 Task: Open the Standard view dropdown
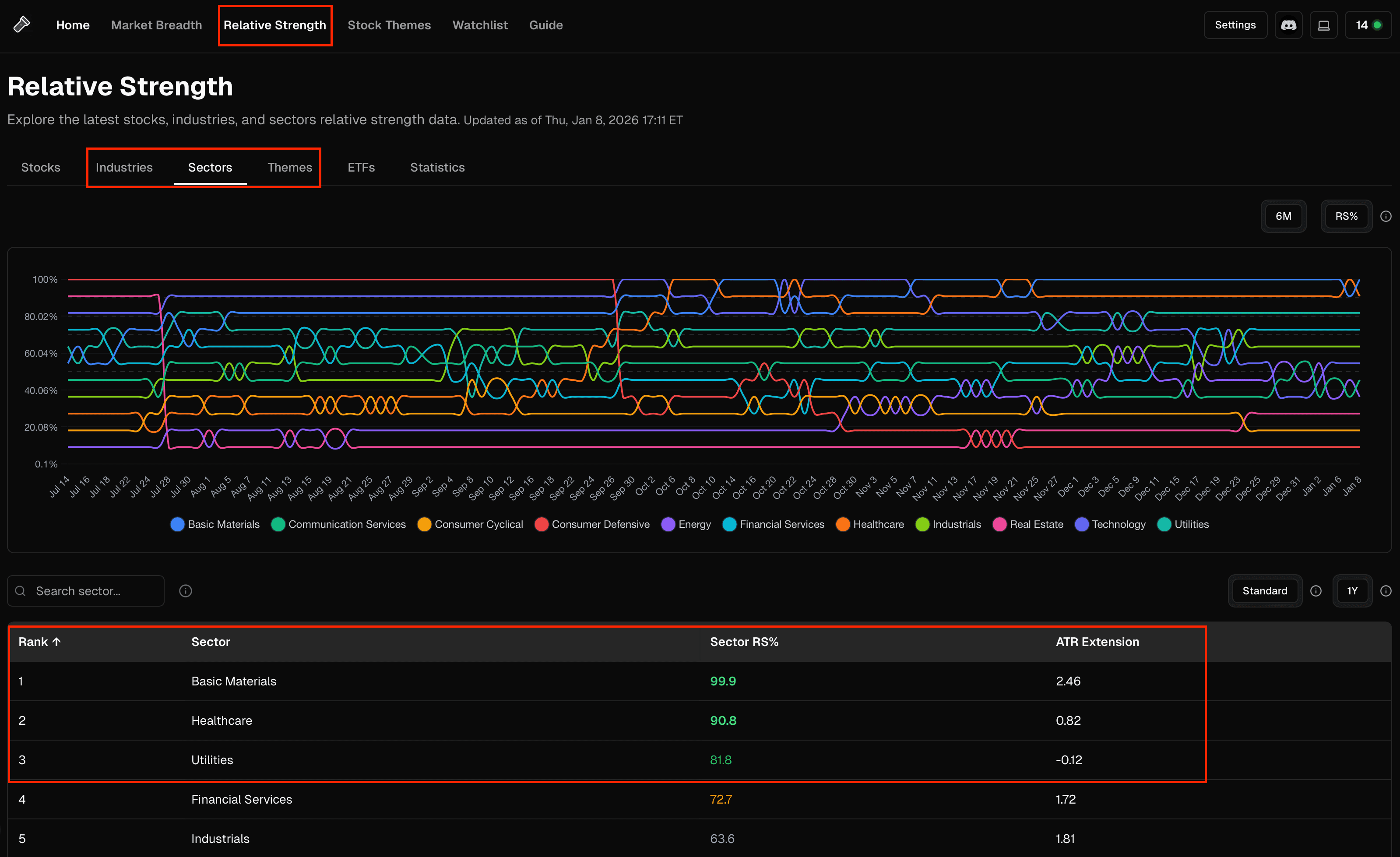pyautogui.click(x=1264, y=590)
